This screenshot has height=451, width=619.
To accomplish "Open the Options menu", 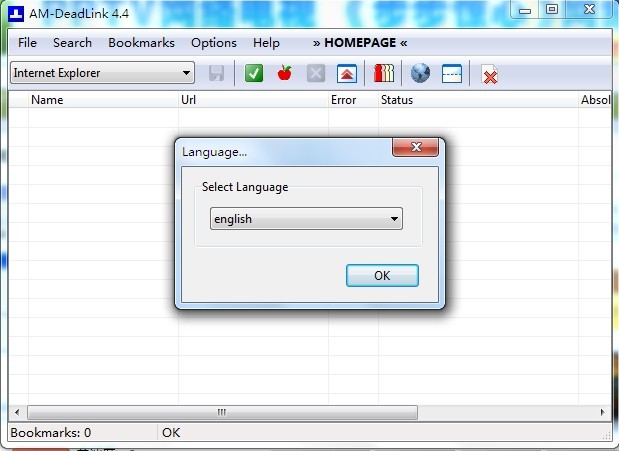I will click(x=213, y=43).
